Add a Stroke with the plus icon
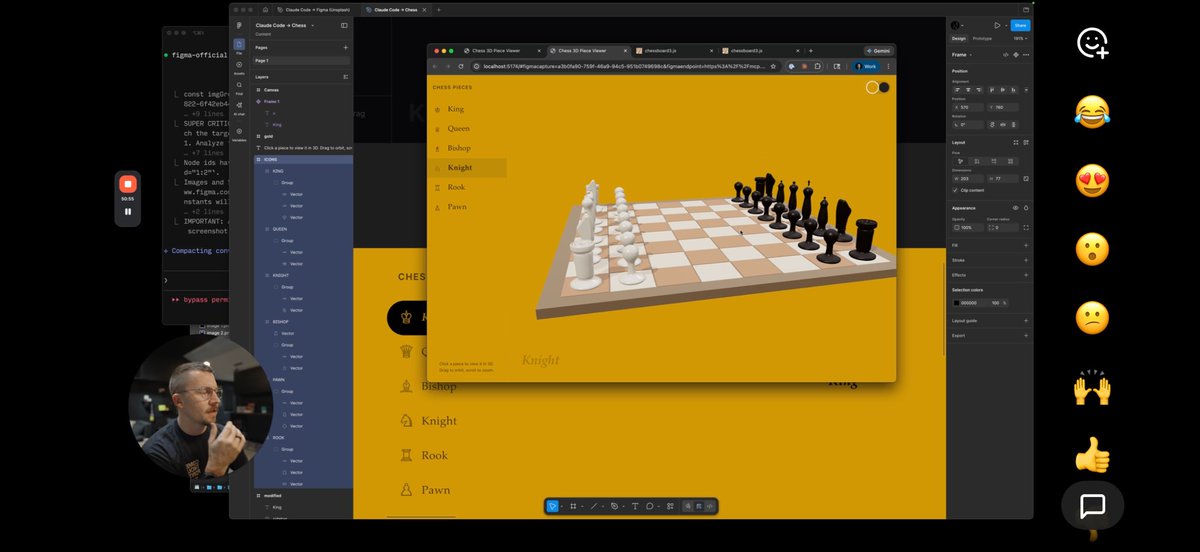 click(x=1026, y=259)
